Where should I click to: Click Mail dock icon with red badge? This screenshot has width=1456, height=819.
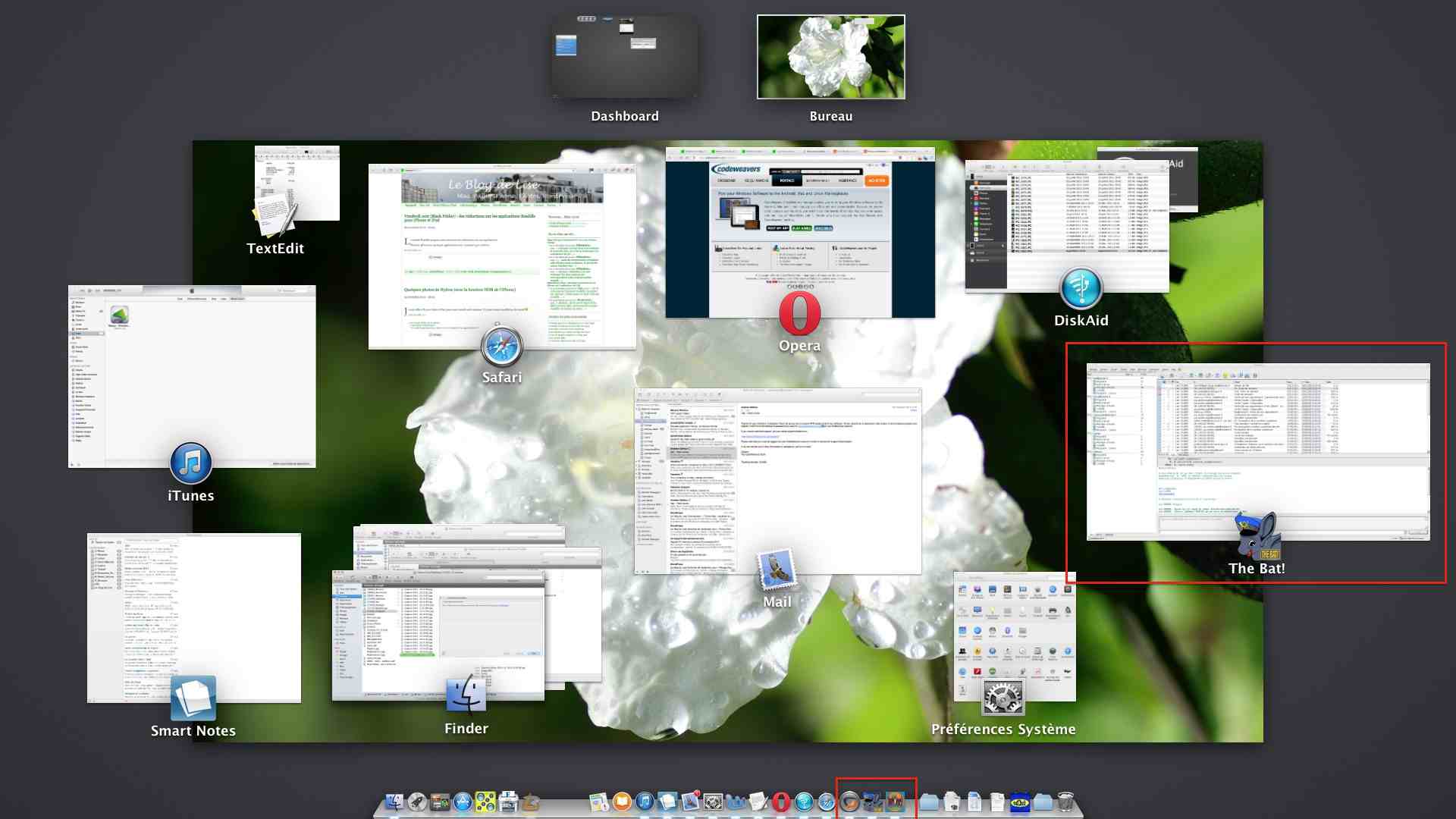point(690,802)
